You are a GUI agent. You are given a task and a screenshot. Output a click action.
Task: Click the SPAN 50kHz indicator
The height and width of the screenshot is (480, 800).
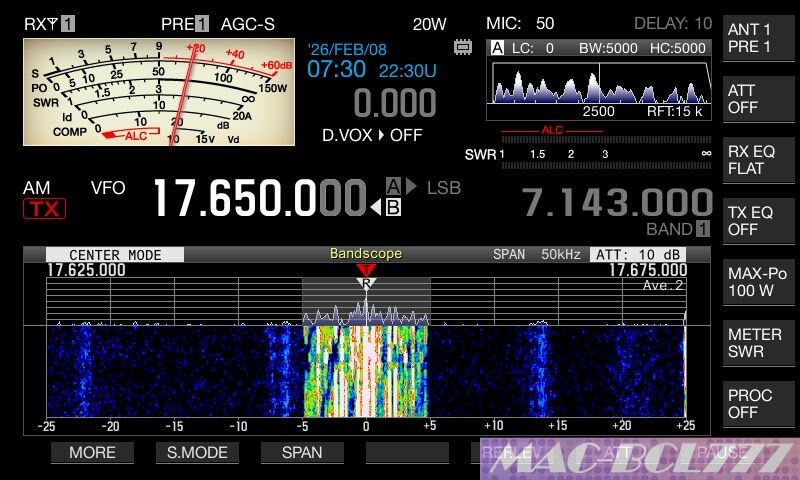pyautogui.click(x=536, y=254)
